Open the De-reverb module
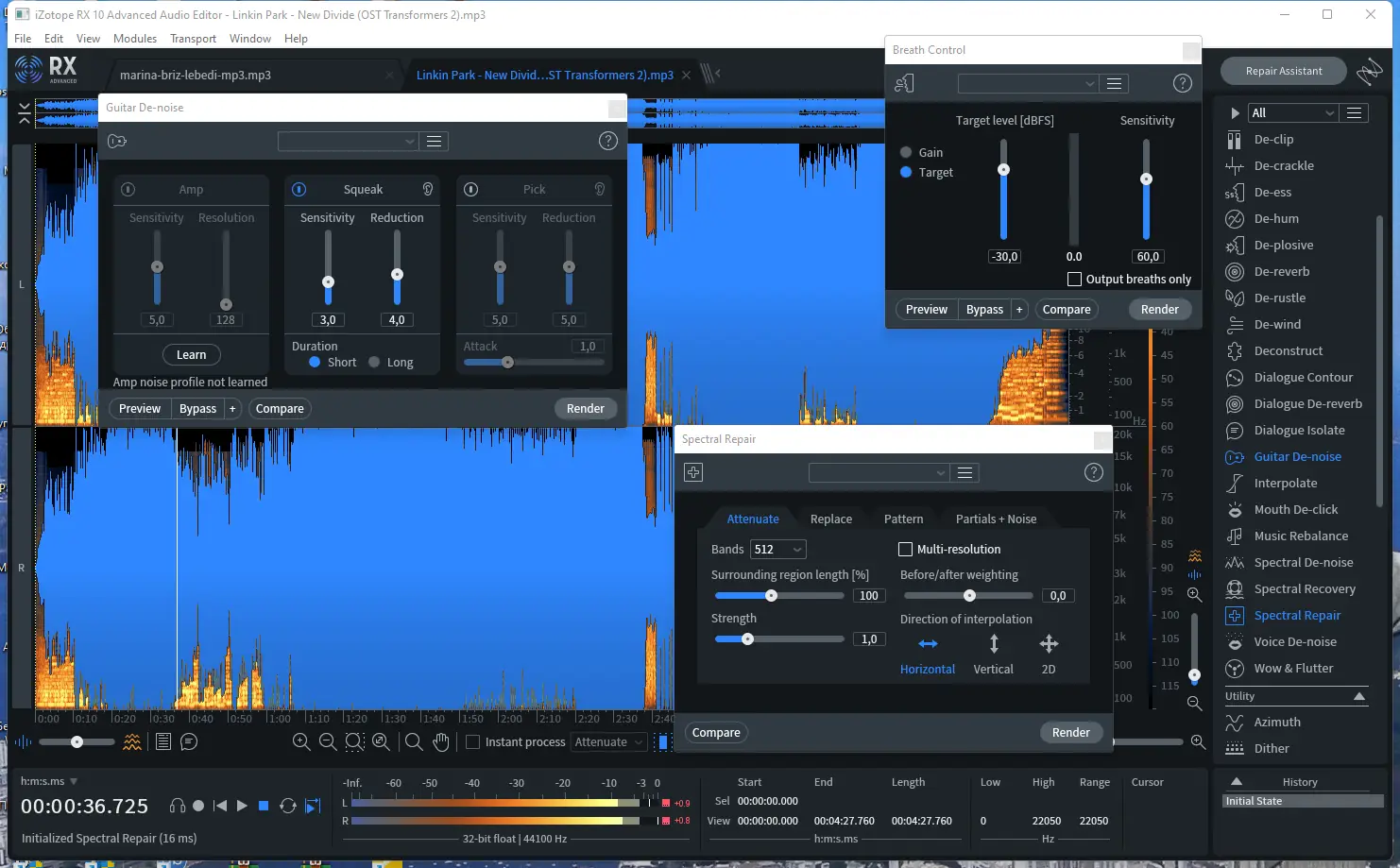Viewport: 1400px width, 868px height. click(x=1281, y=271)
